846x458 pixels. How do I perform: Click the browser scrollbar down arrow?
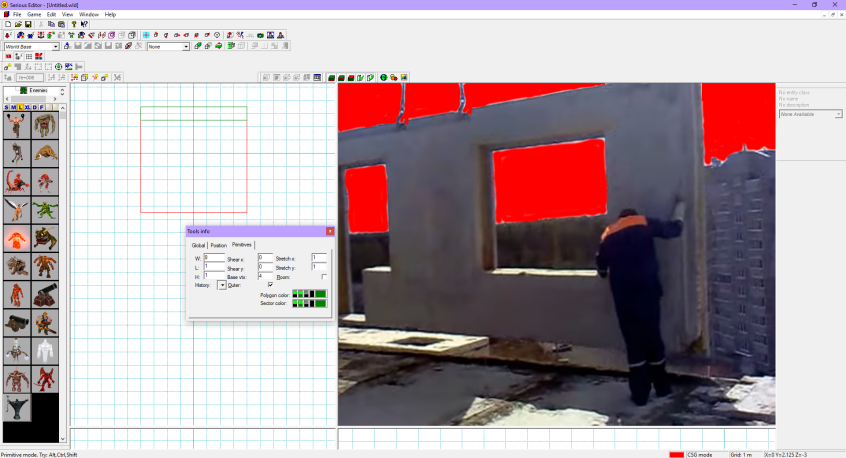(63, 439)
